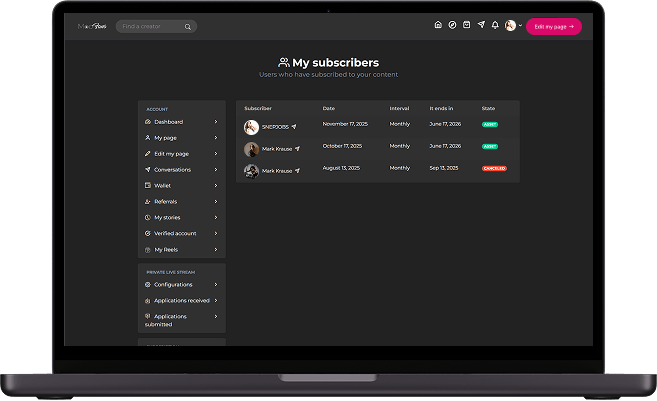The image size is (657, 401).
Task: Click the search magnifier icon
Action: point(188,27)
